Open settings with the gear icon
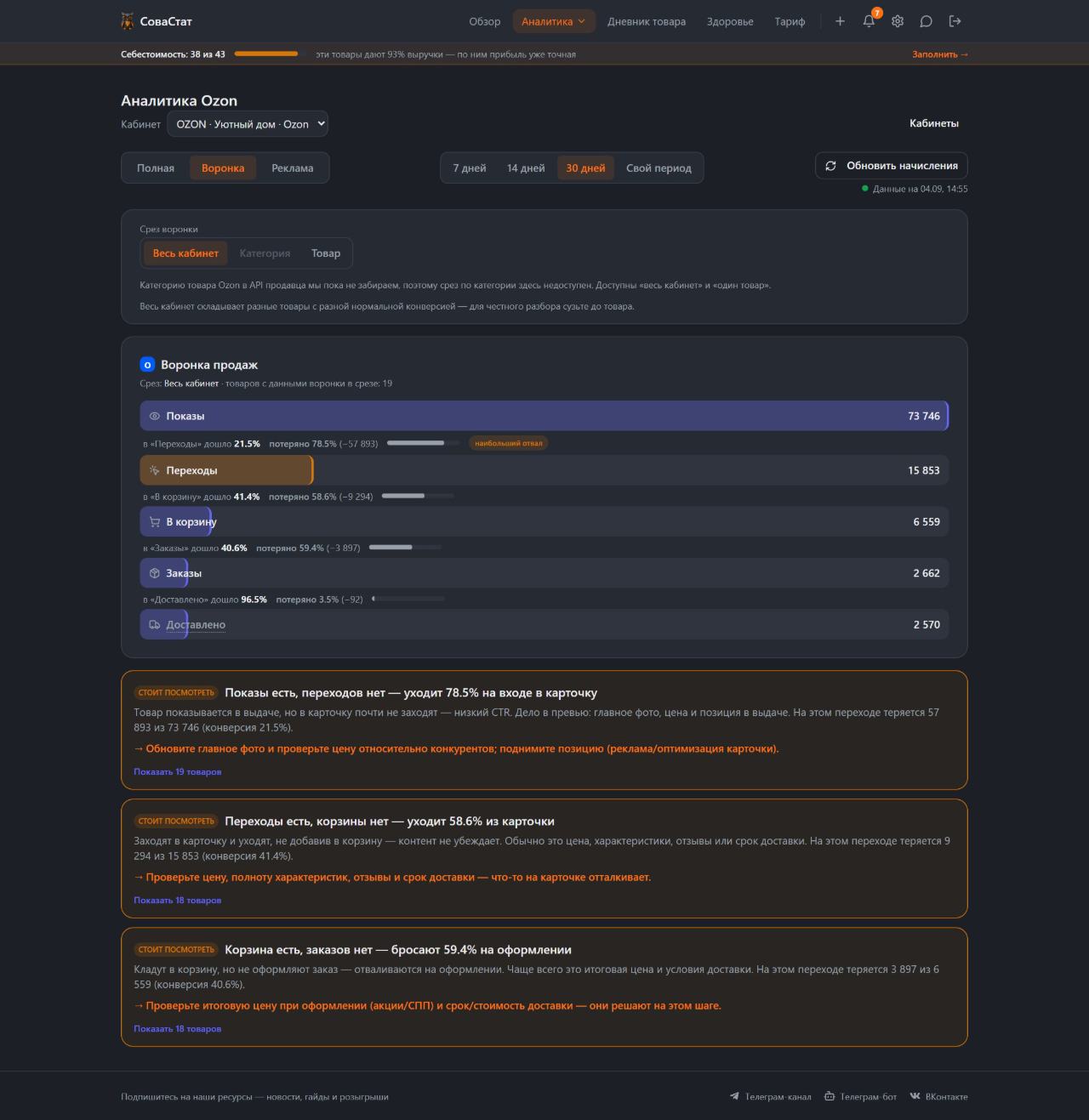 point(898,21)
